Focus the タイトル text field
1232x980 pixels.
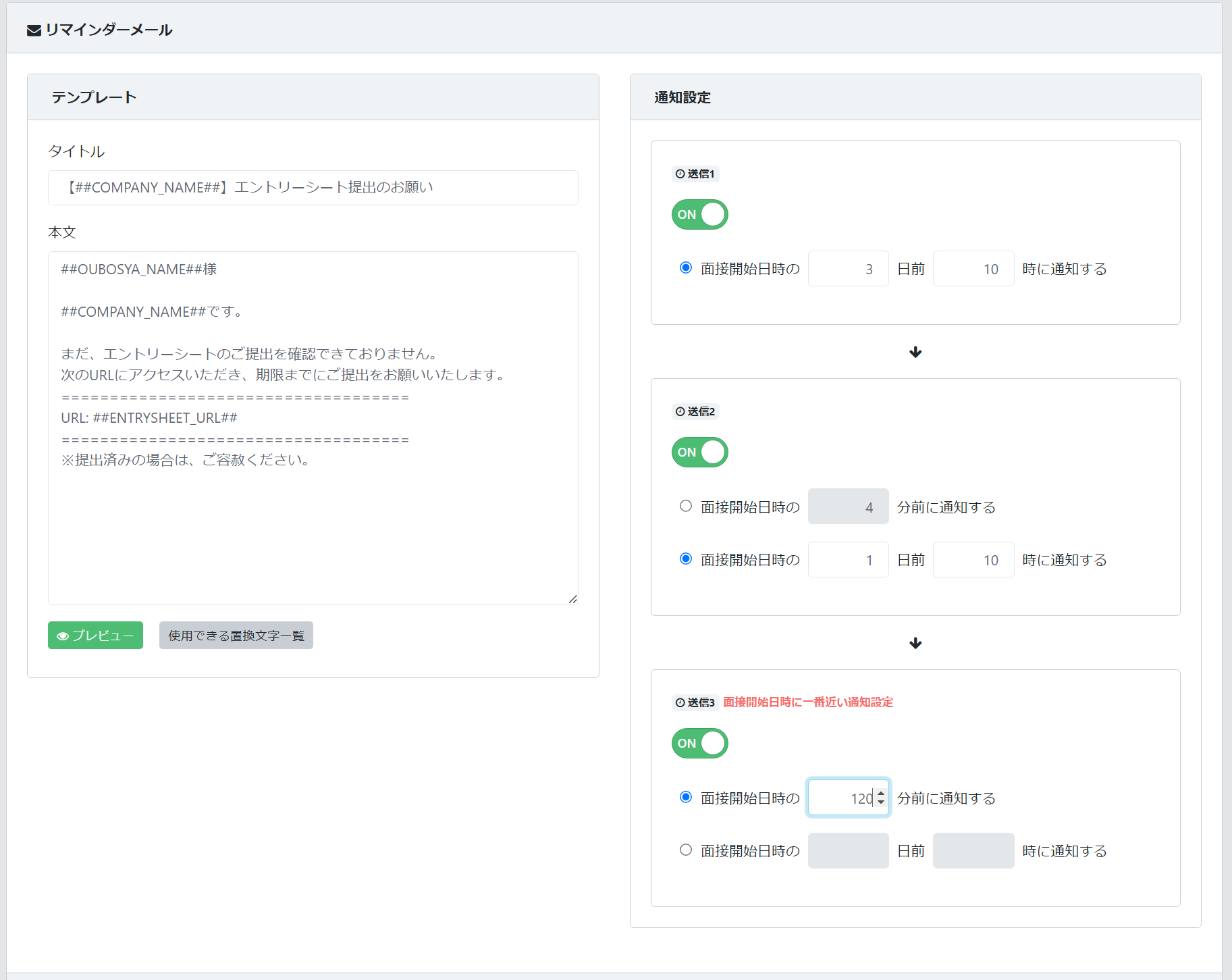click(313, 188)
